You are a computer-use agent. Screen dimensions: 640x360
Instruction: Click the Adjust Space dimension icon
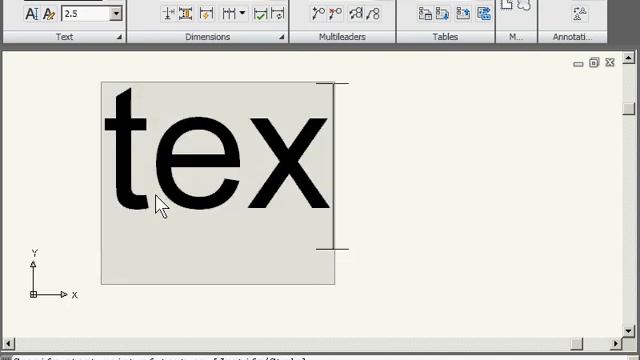[x=185, y=13]
